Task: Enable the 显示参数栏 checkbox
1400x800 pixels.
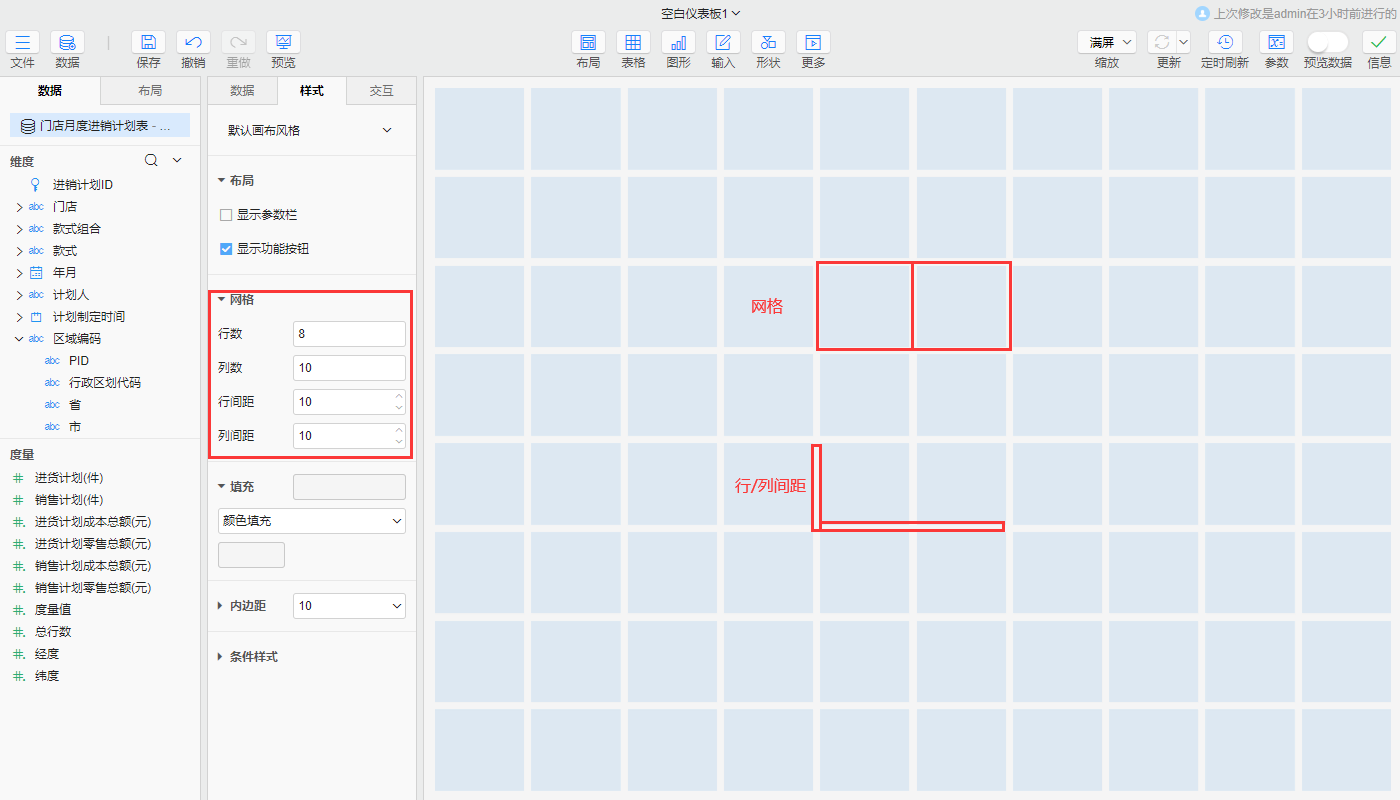Action: coord(226,215)
